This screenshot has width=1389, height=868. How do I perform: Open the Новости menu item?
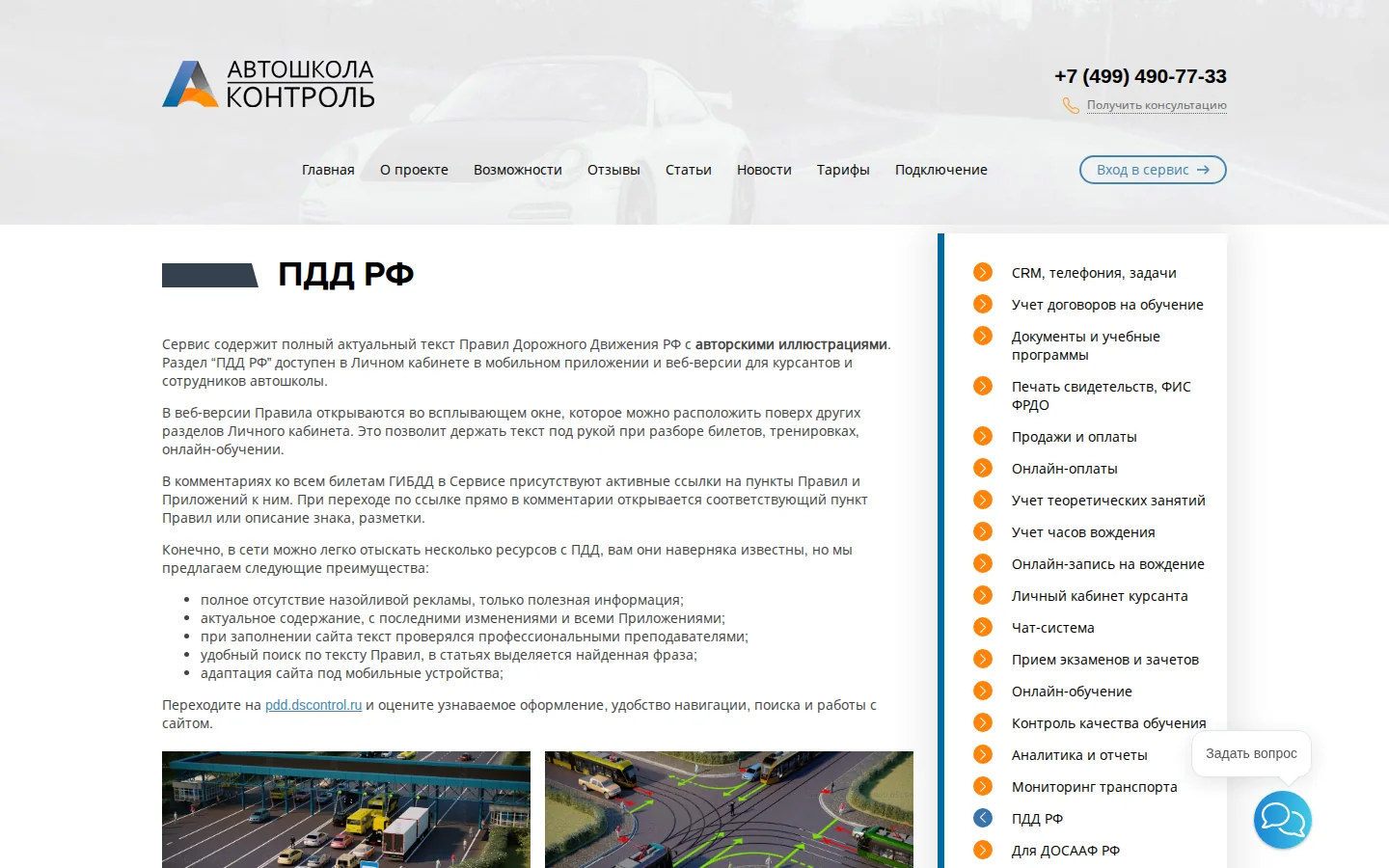764,170
